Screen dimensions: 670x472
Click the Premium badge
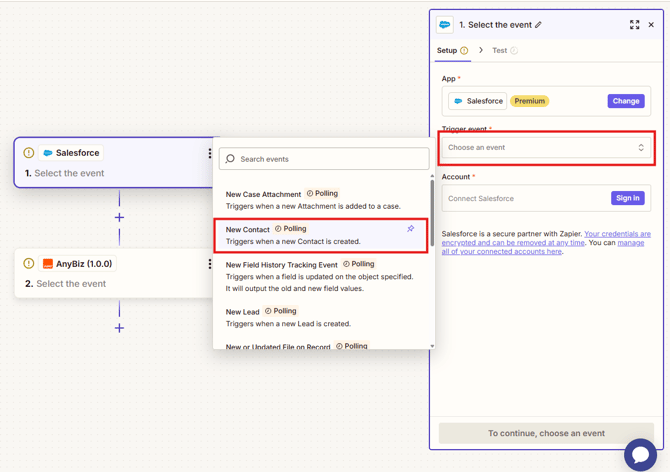click(529, 101)
